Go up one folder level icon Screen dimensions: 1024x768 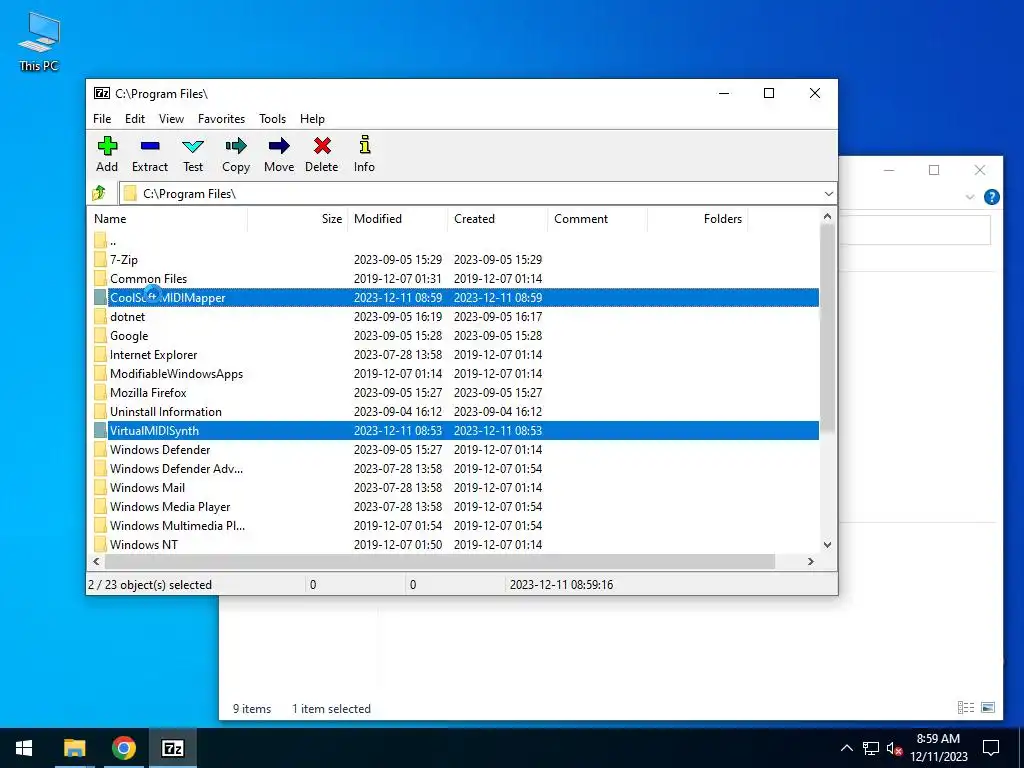[x=99, y=193]
